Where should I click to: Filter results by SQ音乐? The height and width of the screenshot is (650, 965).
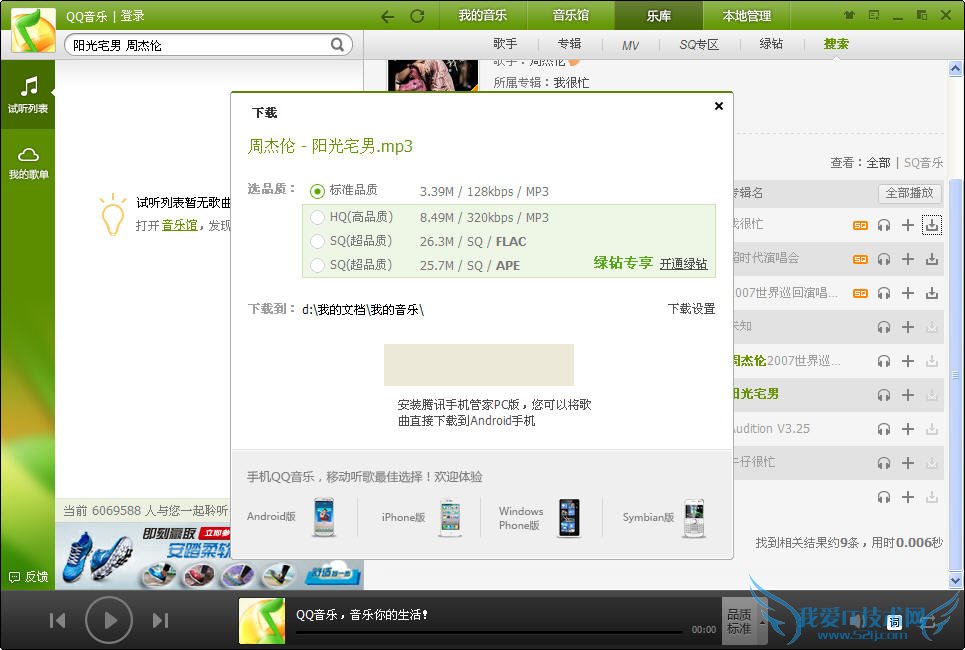tap(923, 162)
